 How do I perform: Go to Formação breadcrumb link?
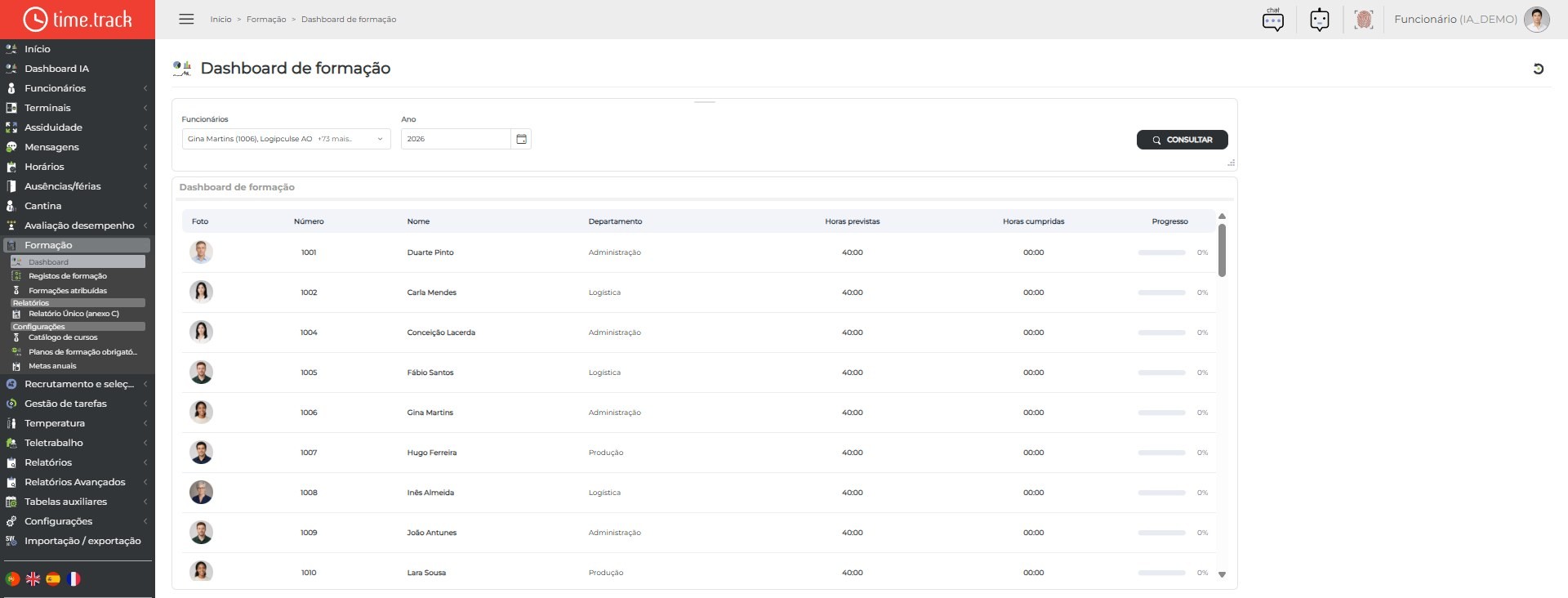pos(266,20)
